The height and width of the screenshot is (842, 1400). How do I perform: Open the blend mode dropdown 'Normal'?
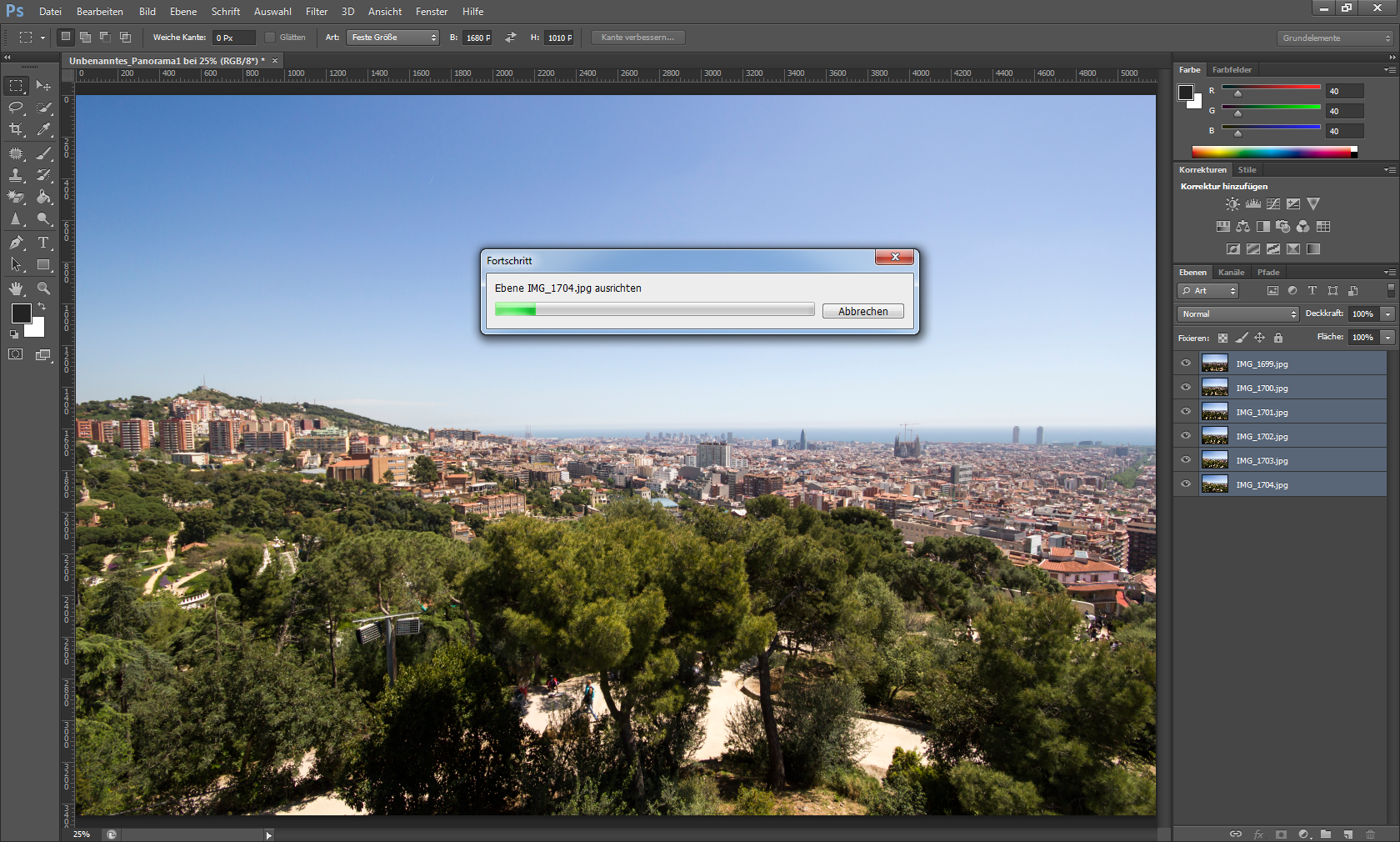click(x=1238, y=314)
